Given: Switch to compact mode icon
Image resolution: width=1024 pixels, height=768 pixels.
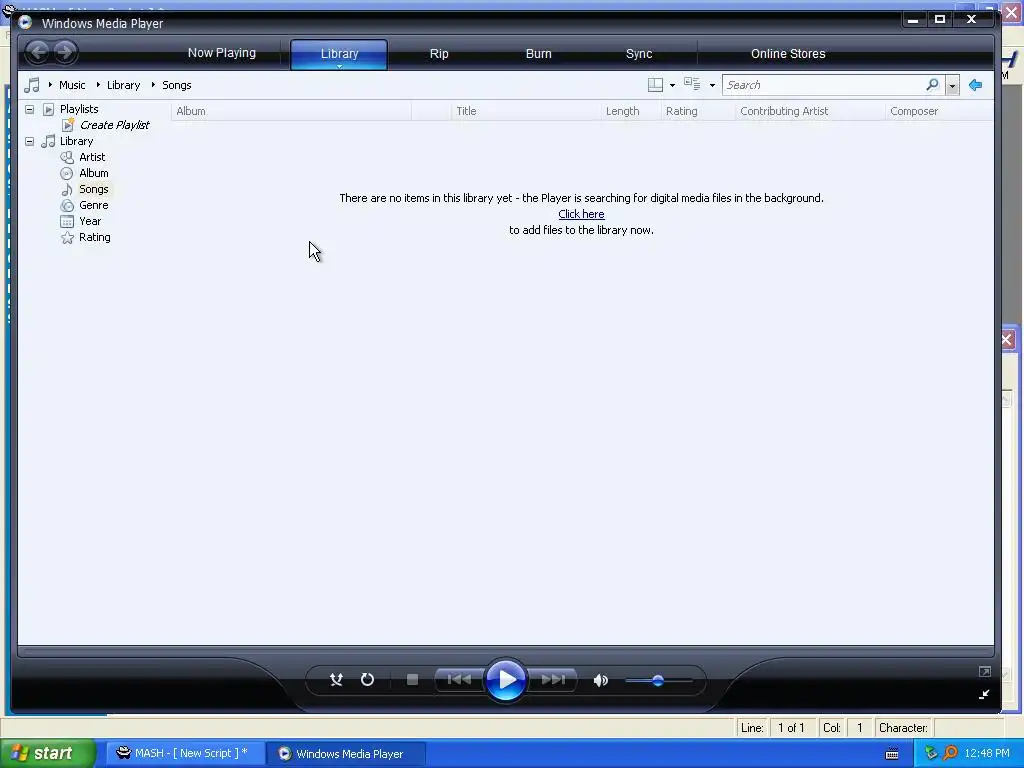Looking at the screenshot, I should point(984,695).
